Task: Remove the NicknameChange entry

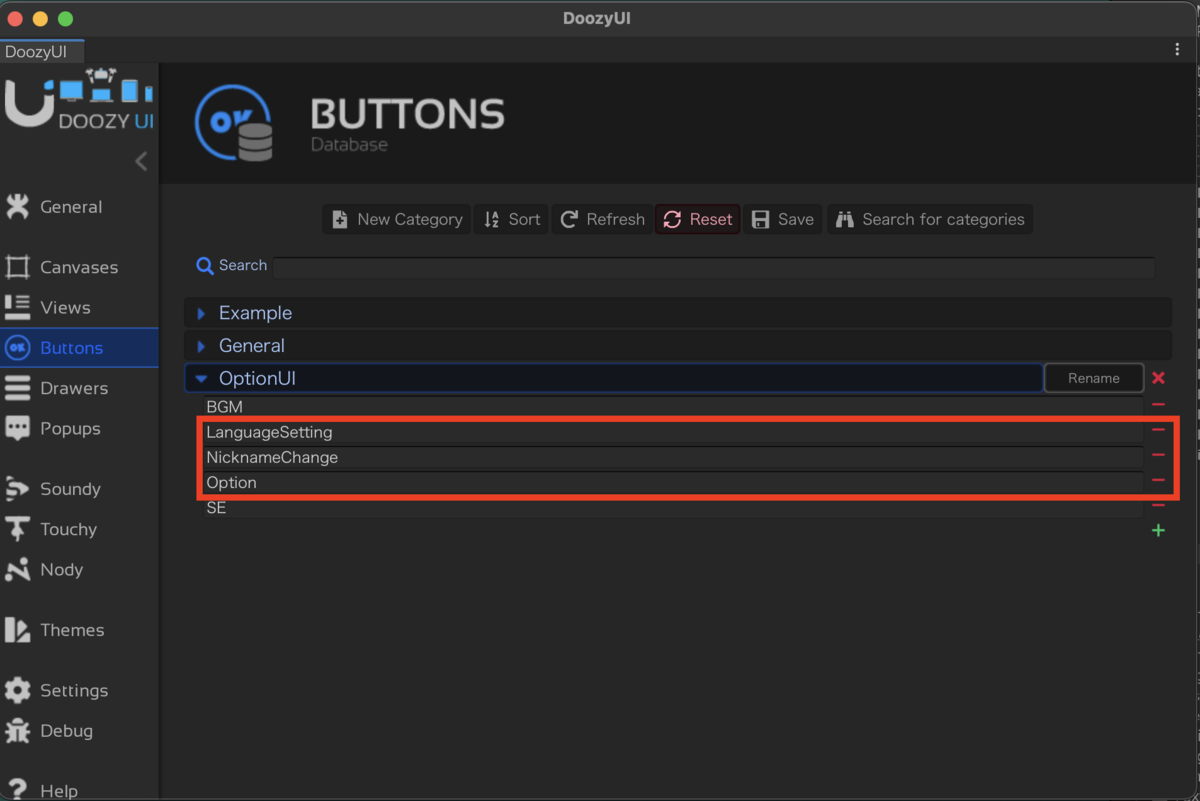Action: point(1158,455)
